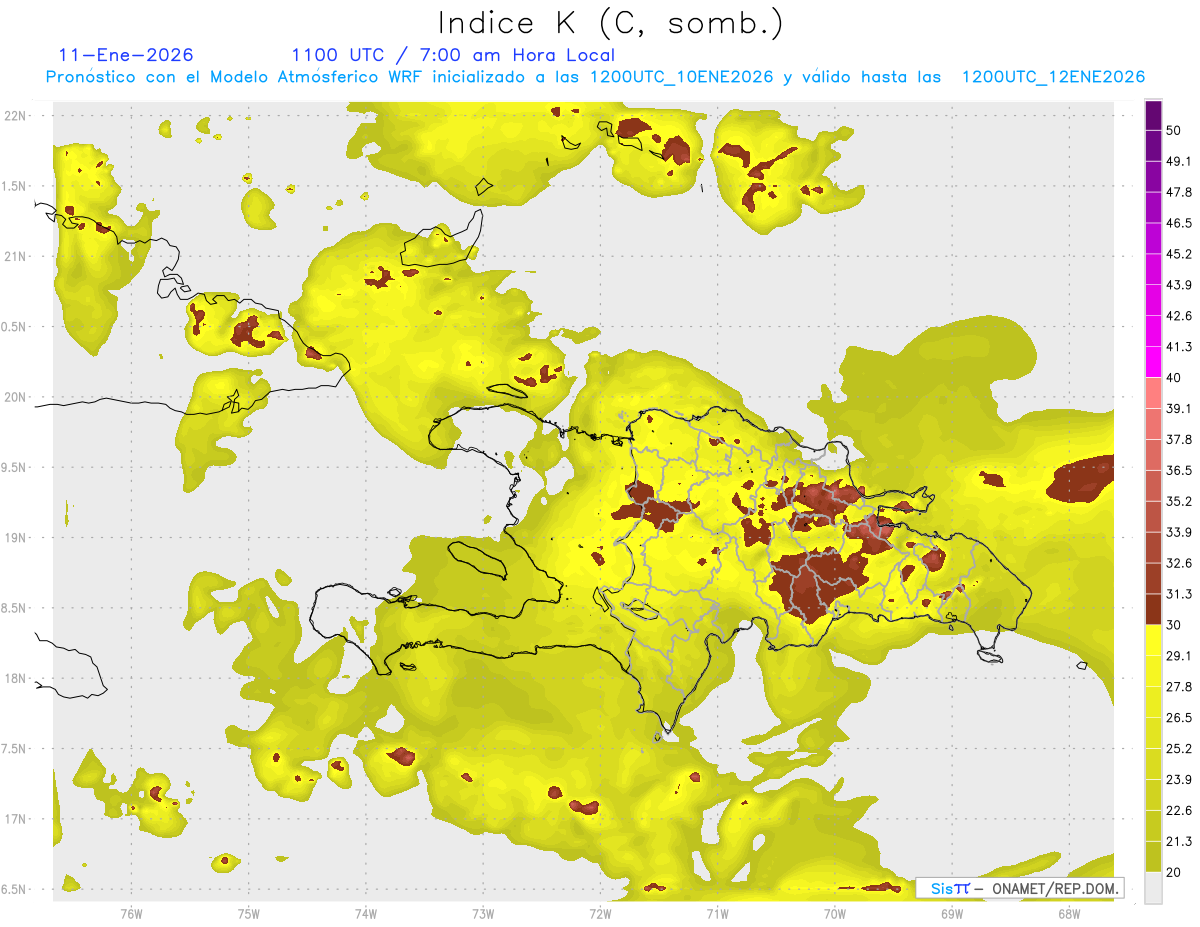This screenshot has height=927, width=1200.
Task: Click the colorbar value '33.9'
Action: (x=1180, y=532)
